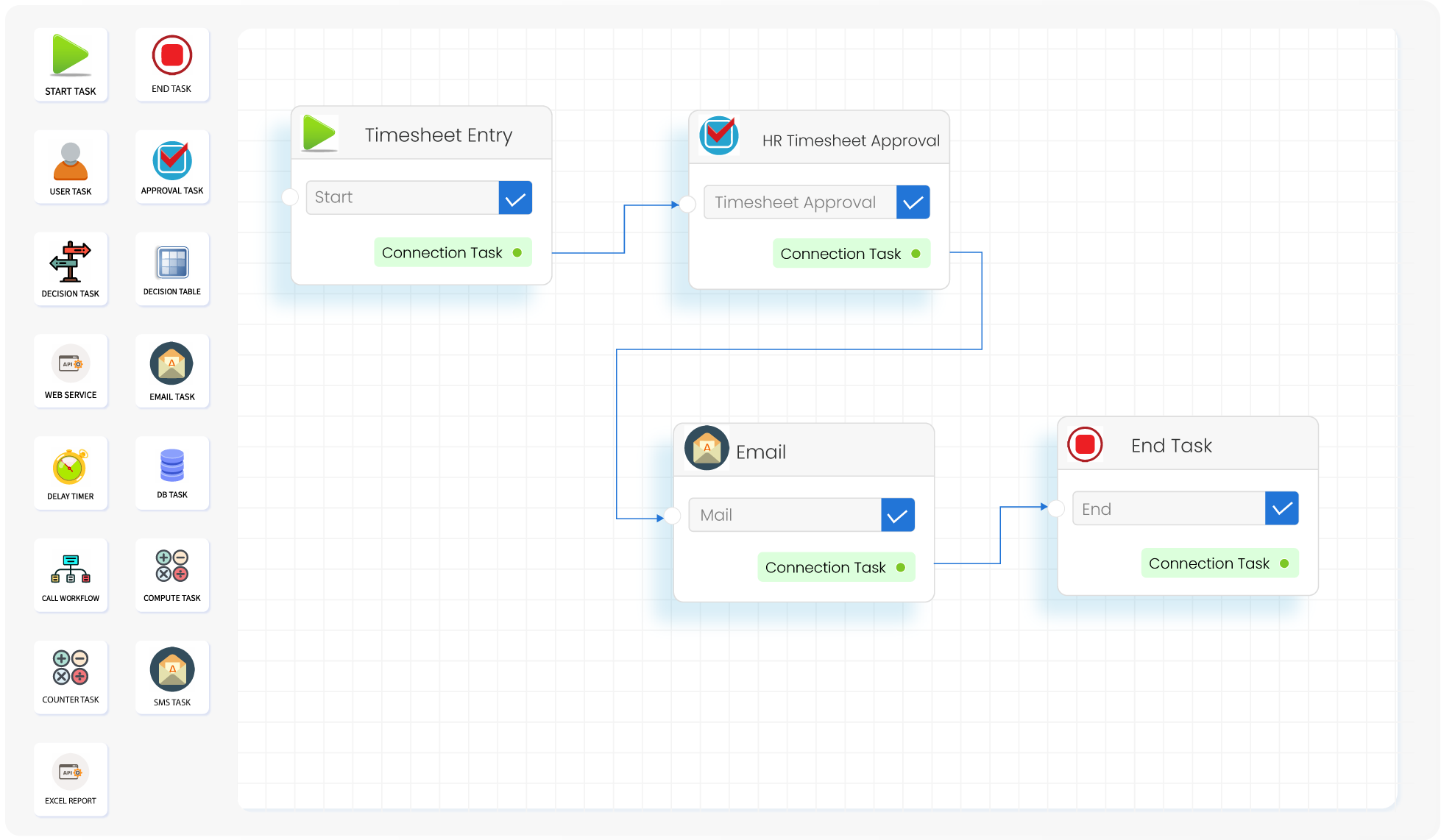This screenshot has width=1441, height=840.
Task: Select the Call Workflow palette icon
Action: click(x=71, y=569)
